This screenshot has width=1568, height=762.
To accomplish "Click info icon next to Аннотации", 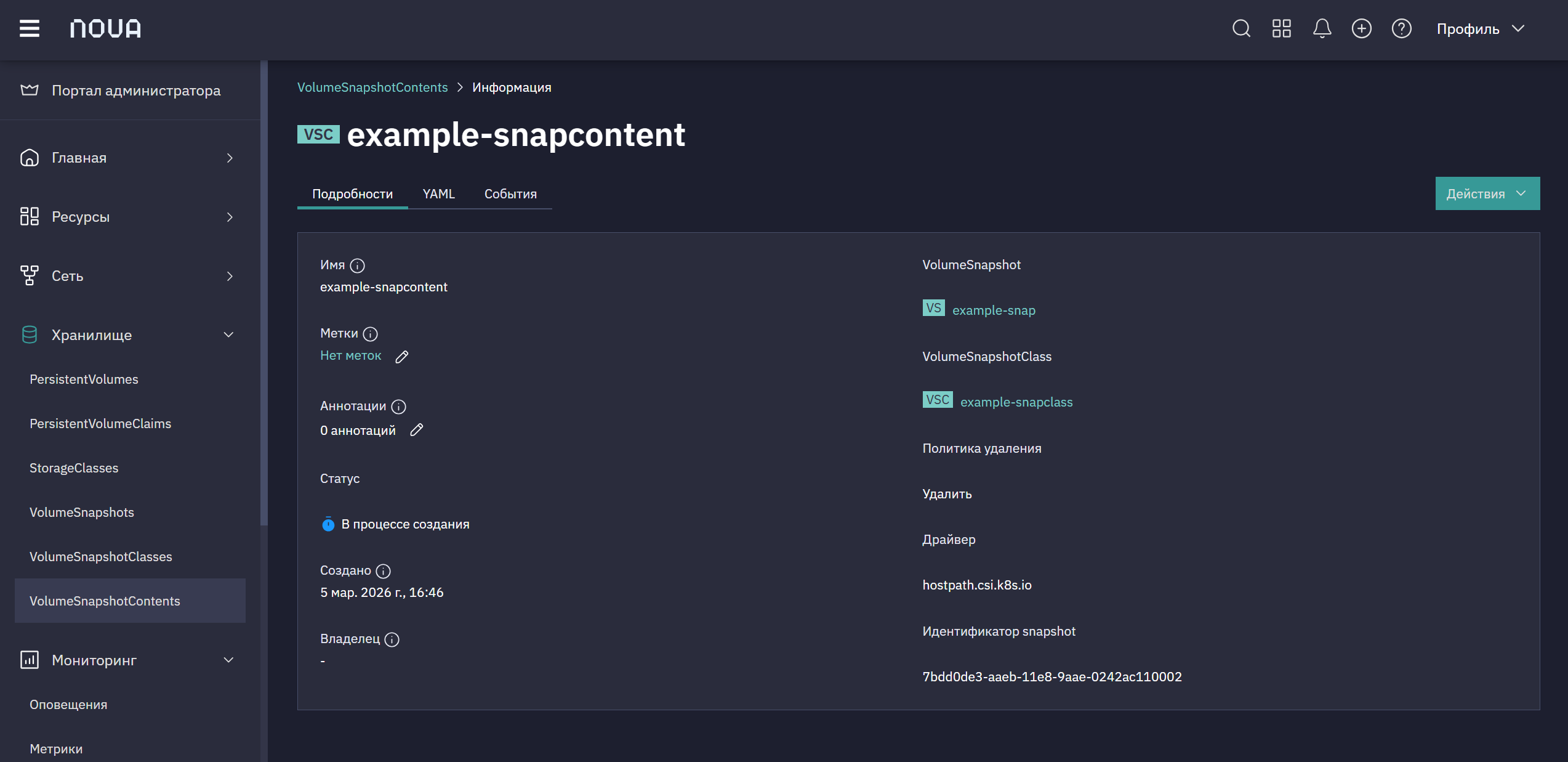I will point(399,407).
